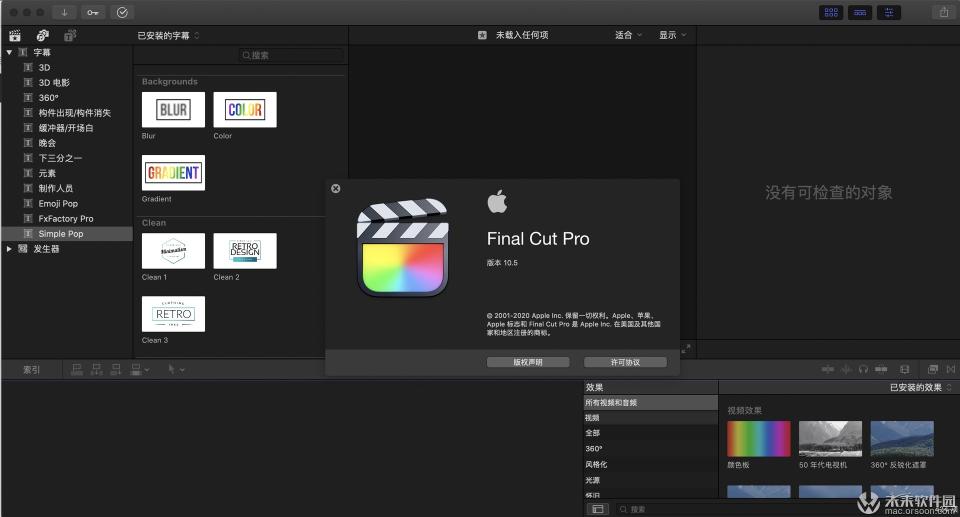Open clip appearance filmstrip icon

click(904, 369)
